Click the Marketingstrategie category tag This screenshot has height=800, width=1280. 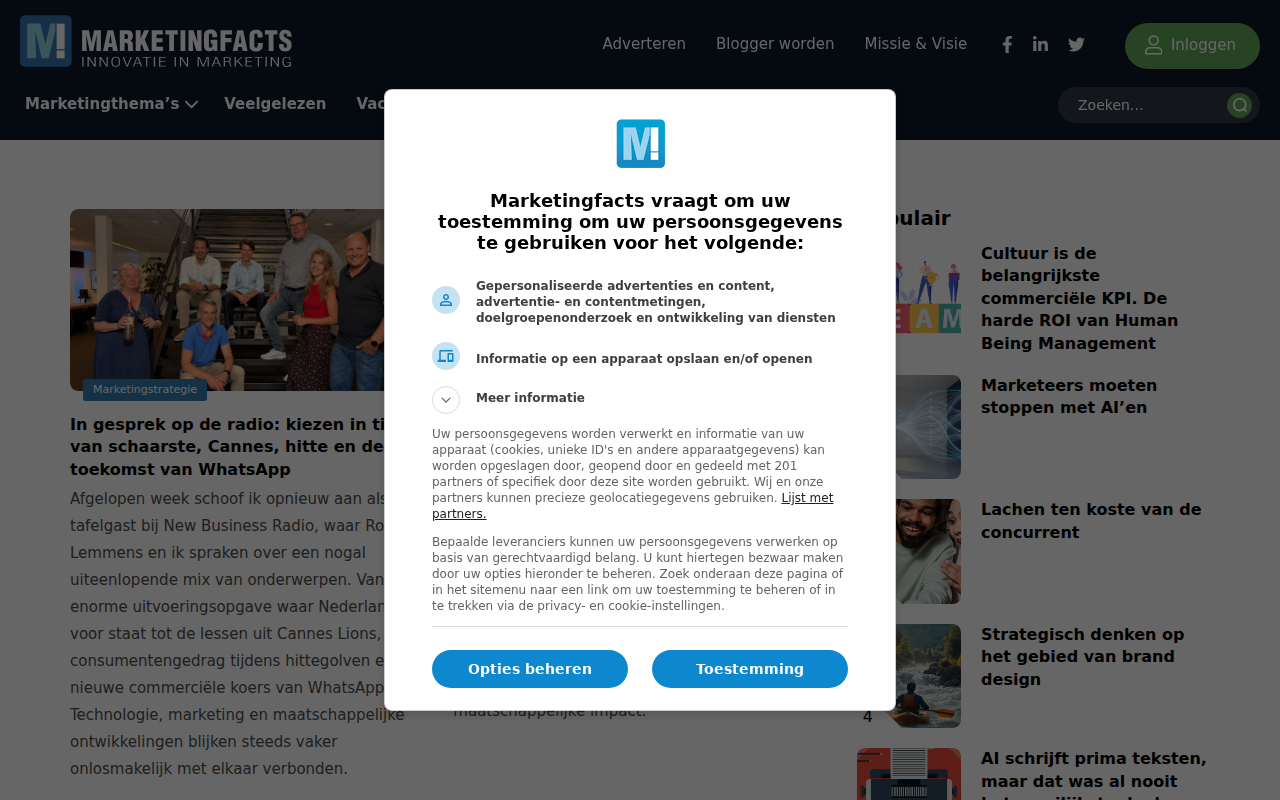coord(145,390)
